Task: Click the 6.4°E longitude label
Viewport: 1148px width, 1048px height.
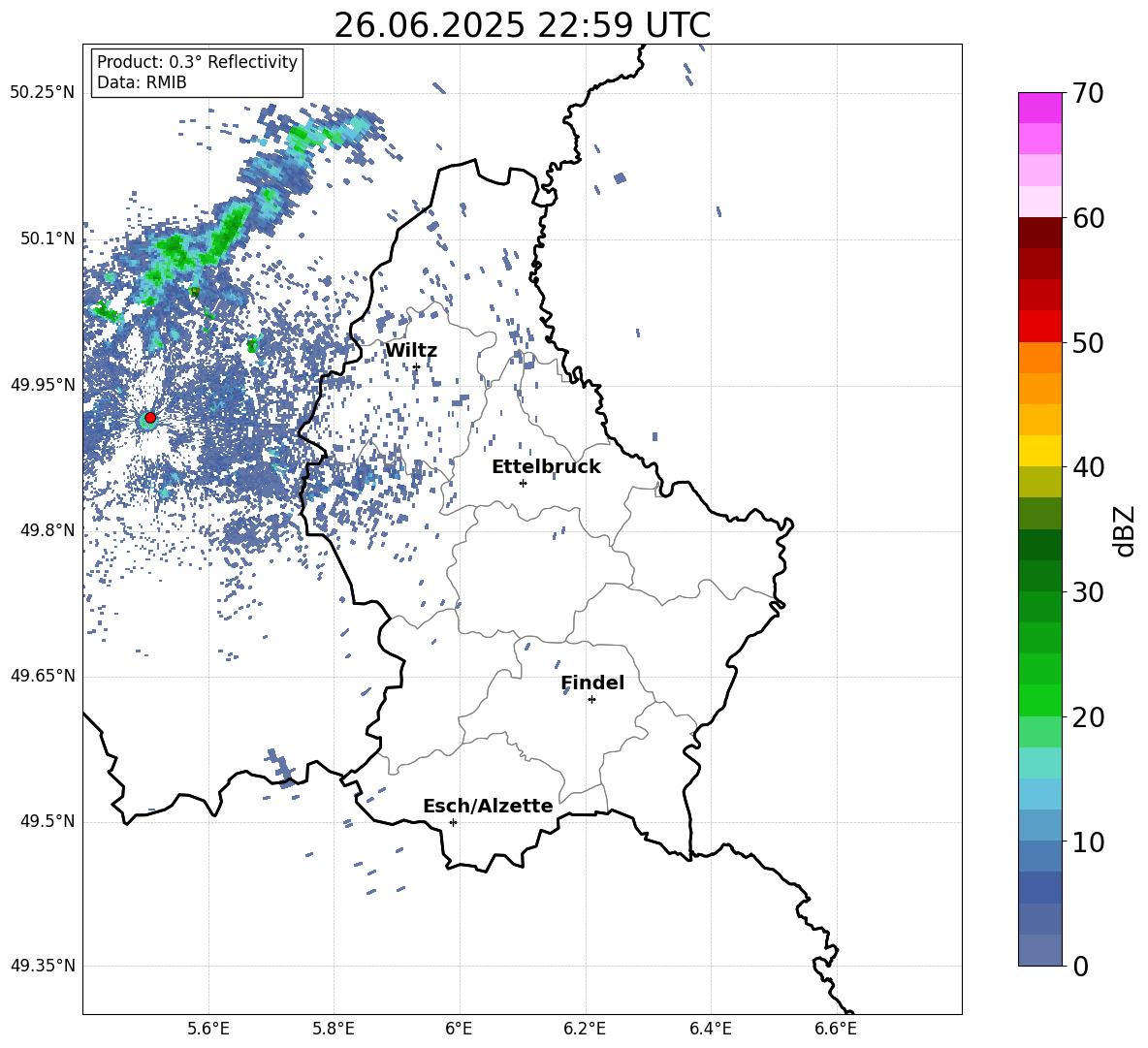Action: [710, 1029]
